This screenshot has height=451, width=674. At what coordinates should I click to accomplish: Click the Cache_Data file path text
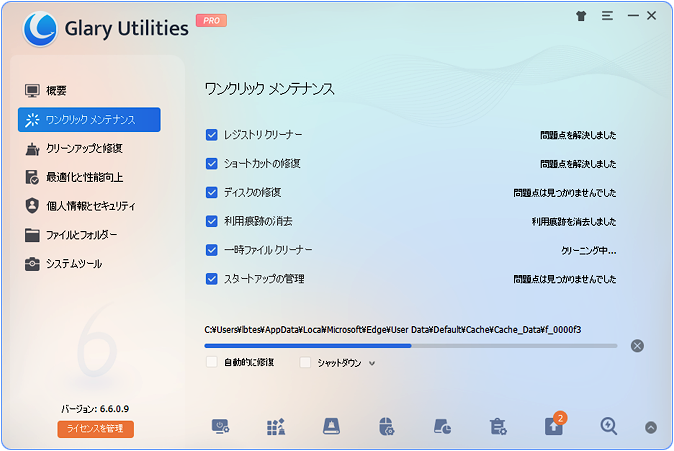coord(392,330)
